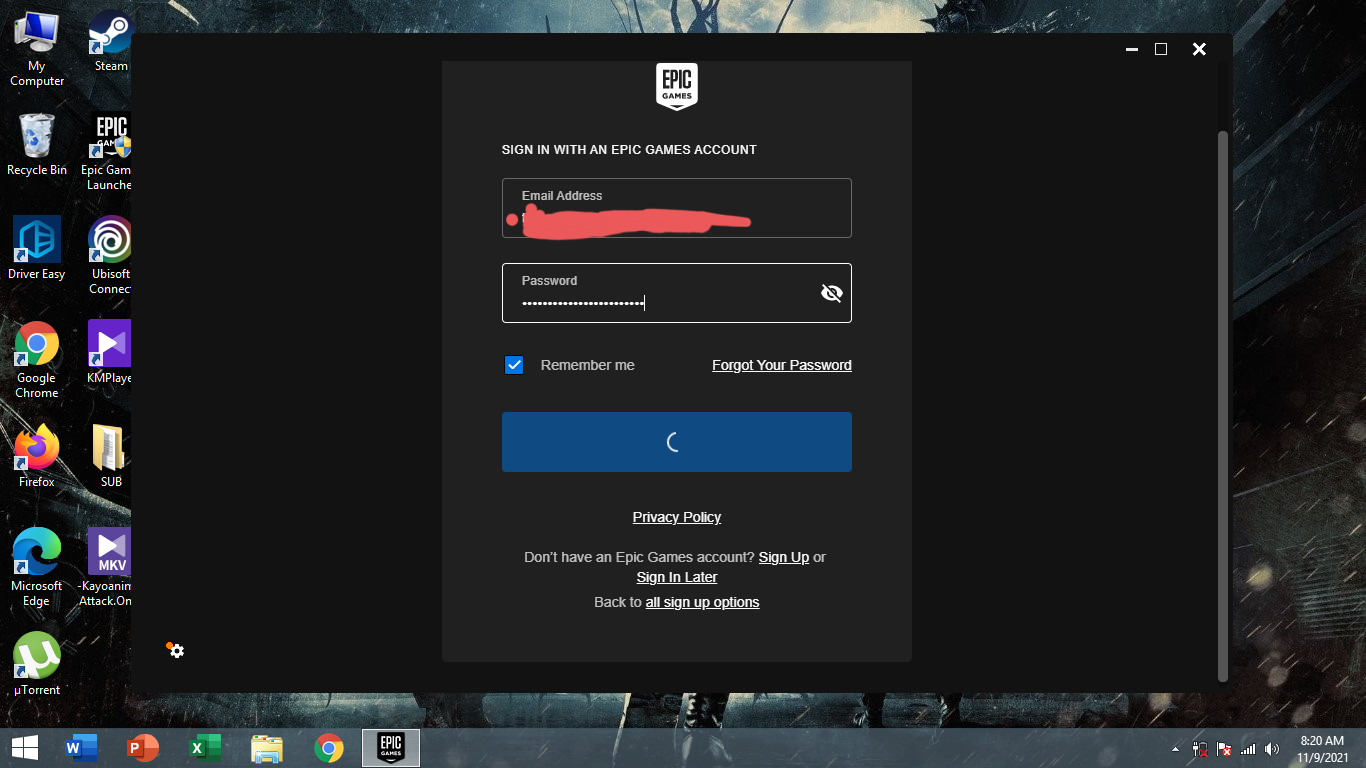Uncheck the Remember me checkbox
1366x768 pixels.
(514, 365)
